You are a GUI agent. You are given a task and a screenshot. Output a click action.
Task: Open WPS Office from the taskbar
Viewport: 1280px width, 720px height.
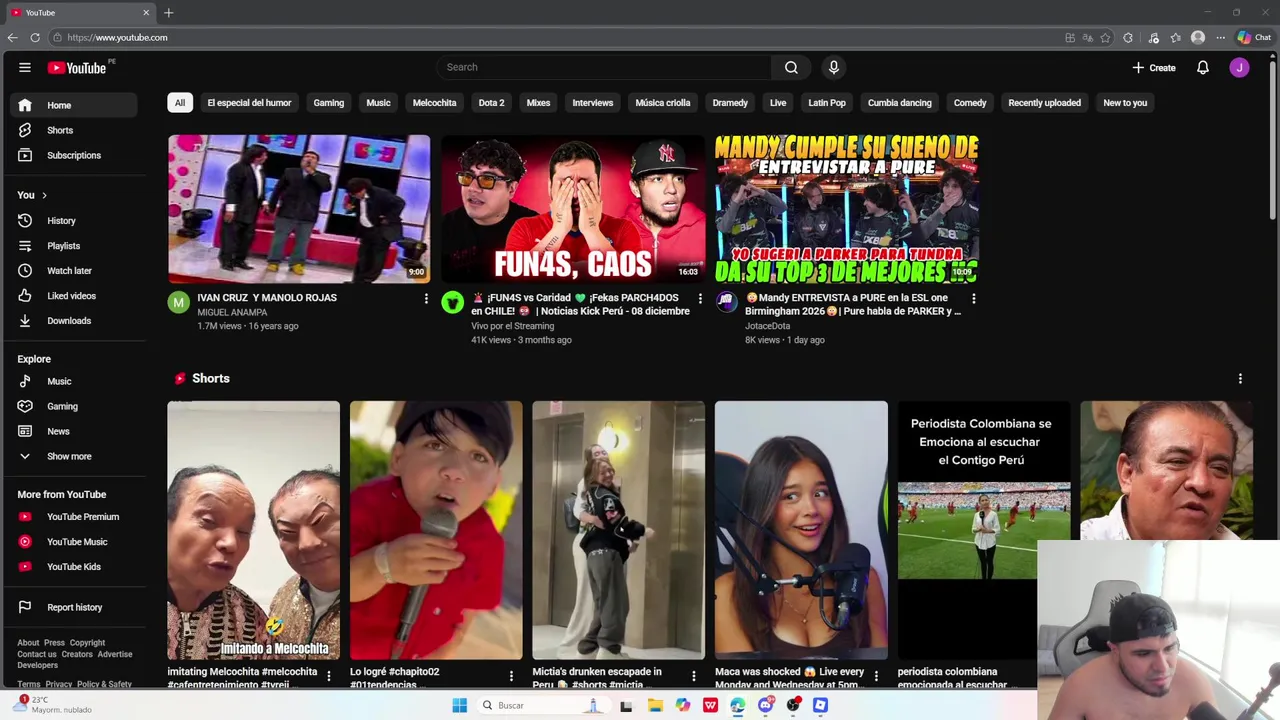click(x=710, y=705)
